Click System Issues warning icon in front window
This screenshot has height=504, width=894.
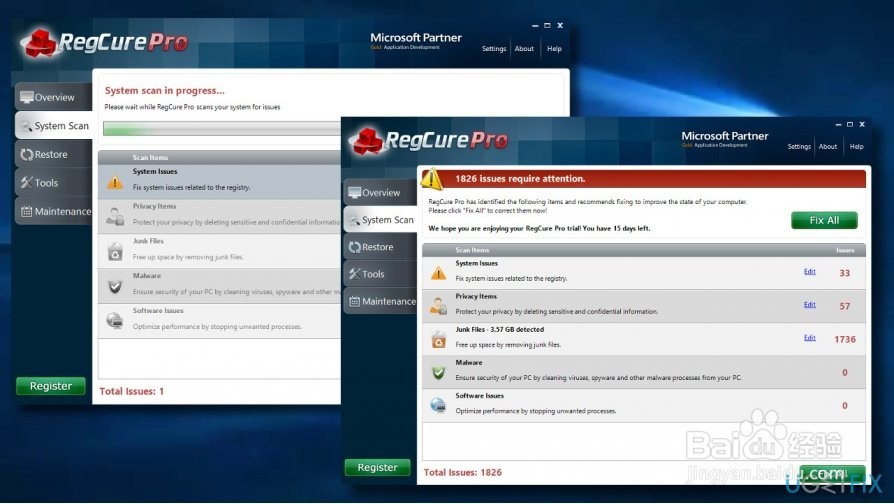pos(438,273)
